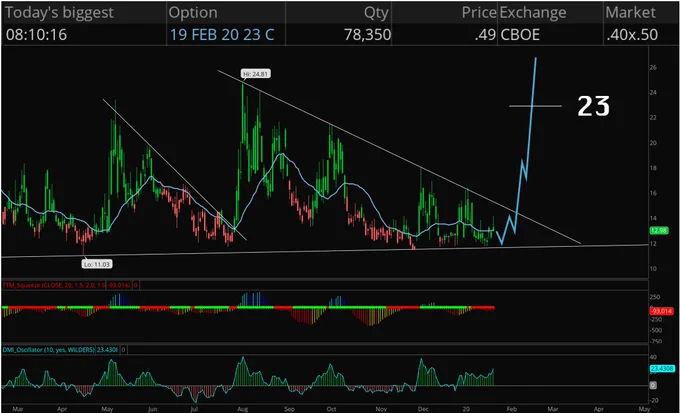Click the Oct label on time axis
The image size is (680, 413).
(x=331, y=409)
